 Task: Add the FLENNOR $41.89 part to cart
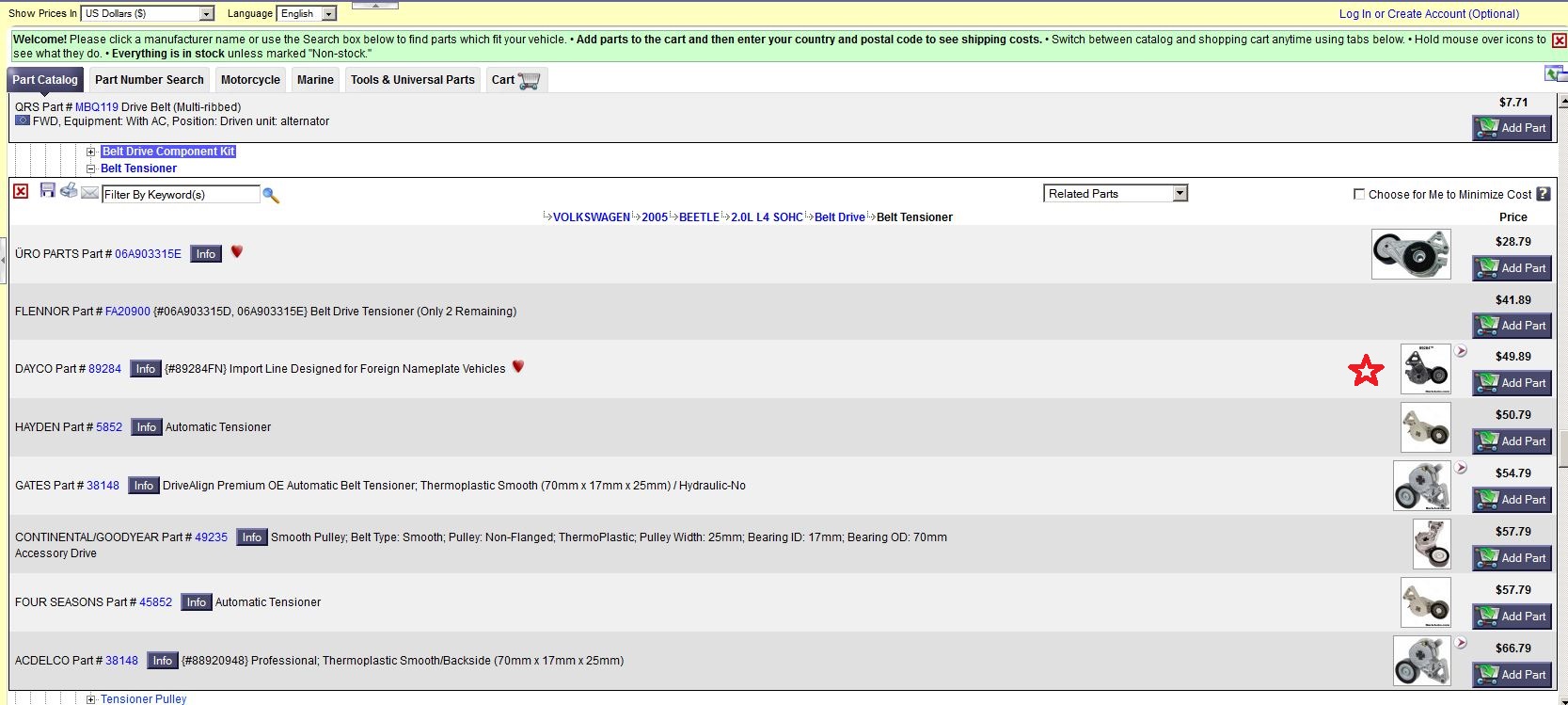coord(1513,326)
